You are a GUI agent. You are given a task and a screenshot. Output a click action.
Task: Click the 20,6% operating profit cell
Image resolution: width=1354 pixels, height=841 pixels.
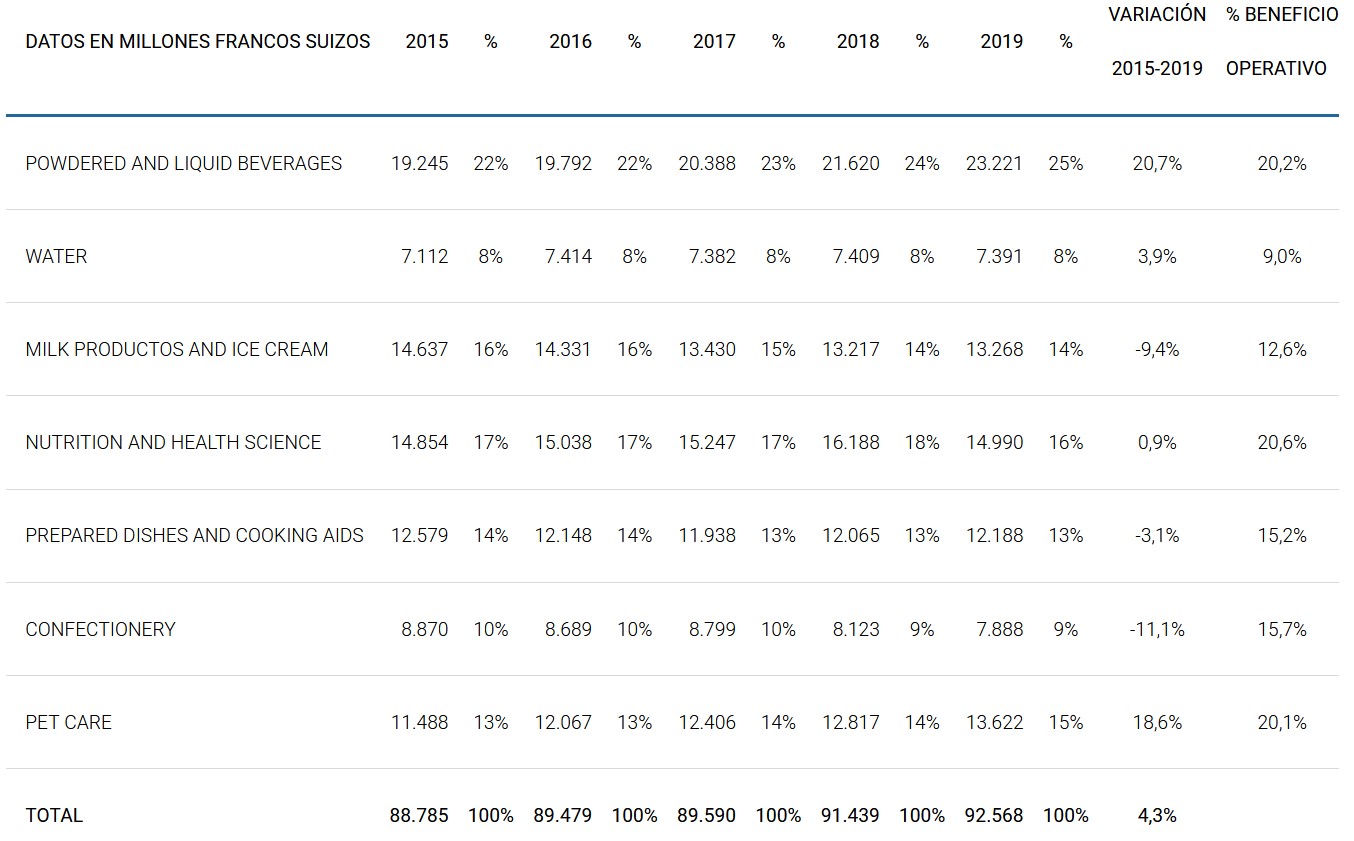[1282, 443]
